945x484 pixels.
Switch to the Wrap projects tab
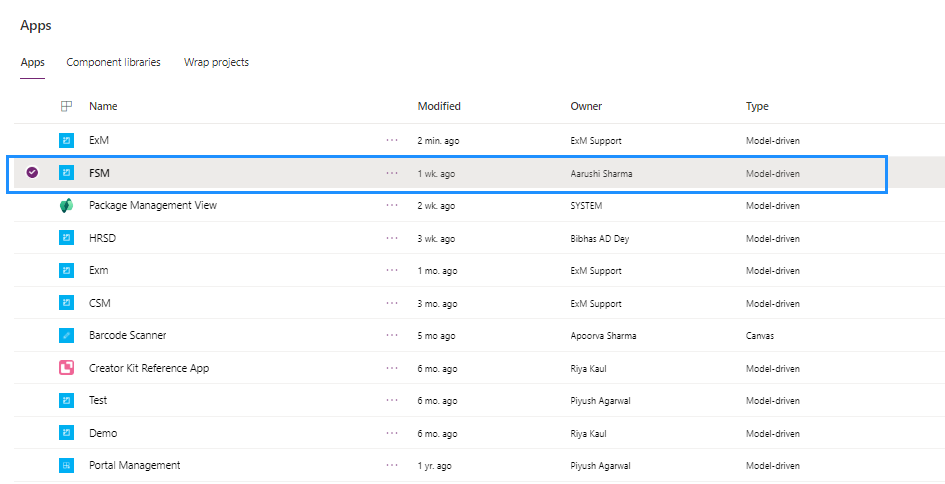[x=216, y=62]
